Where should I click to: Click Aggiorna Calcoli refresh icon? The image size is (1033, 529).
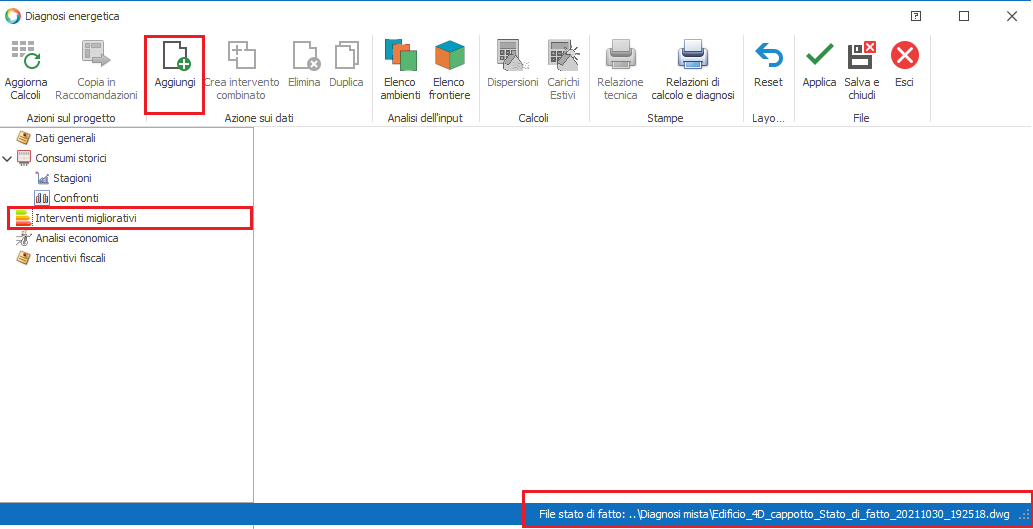click(x=24, y=56)
